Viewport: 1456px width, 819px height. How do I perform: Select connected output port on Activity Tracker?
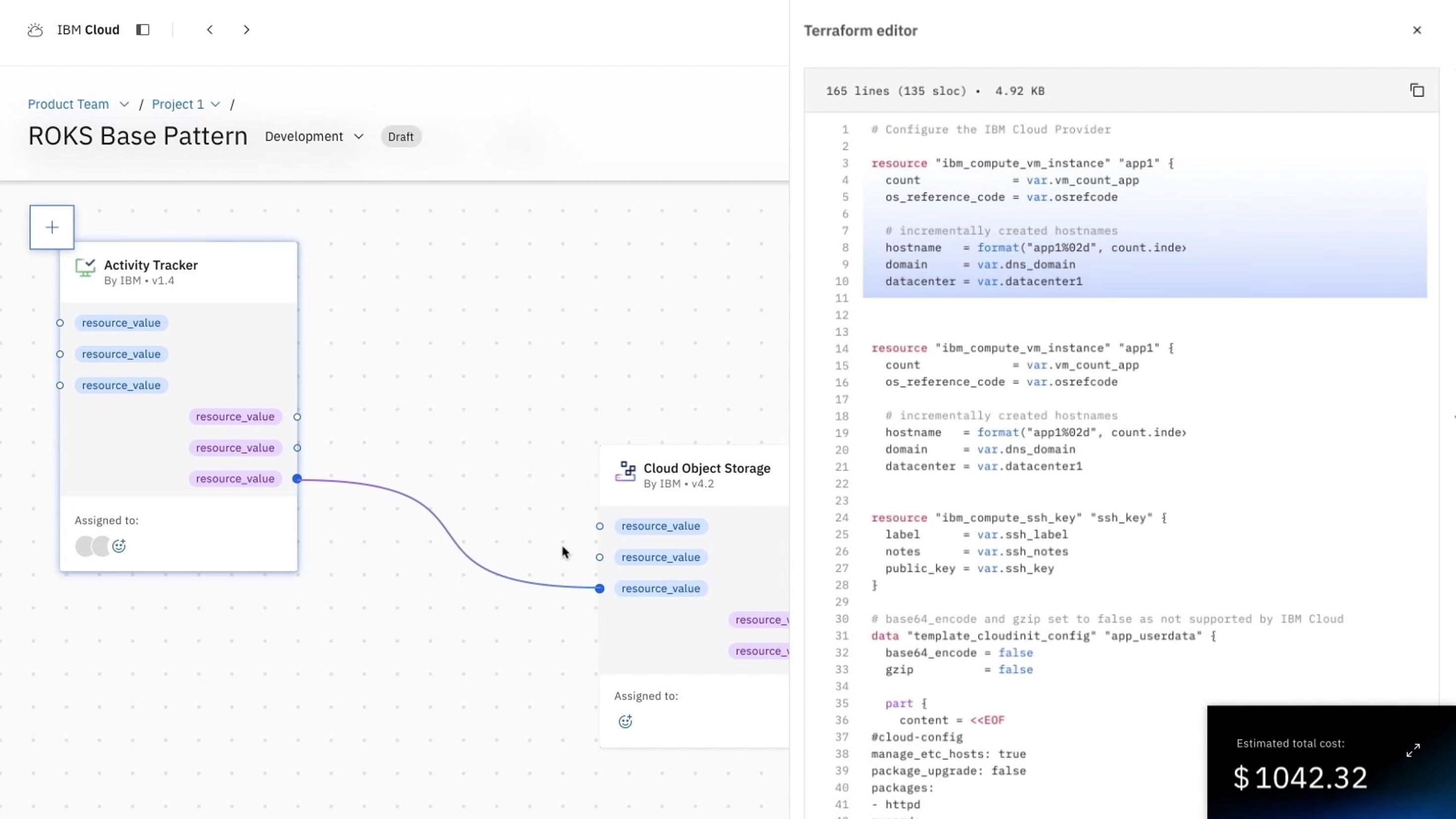297,479
